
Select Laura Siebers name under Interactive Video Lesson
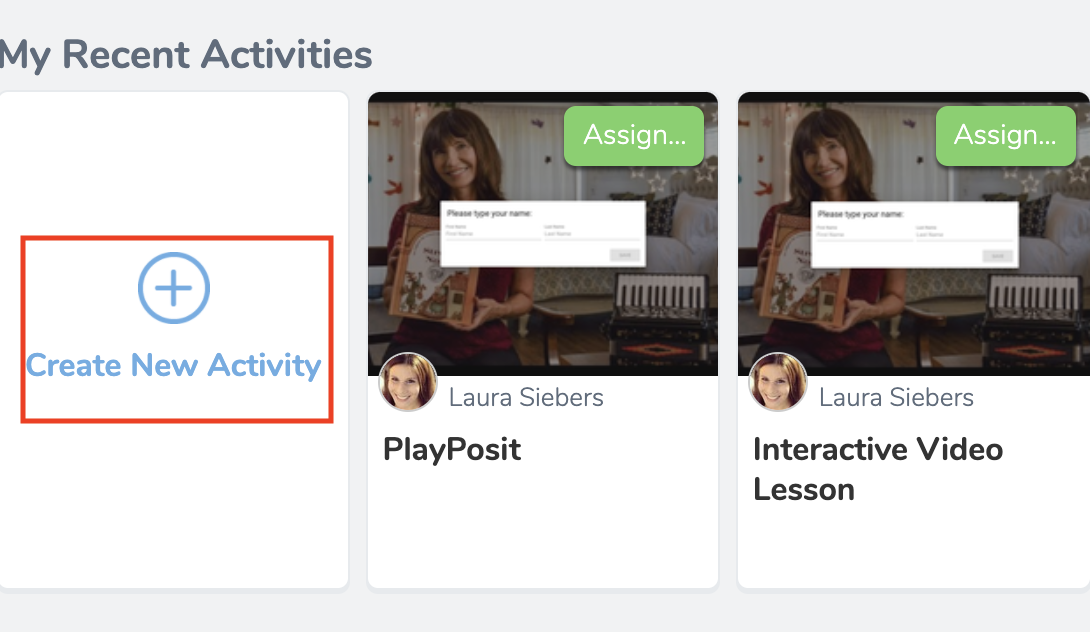895,397
